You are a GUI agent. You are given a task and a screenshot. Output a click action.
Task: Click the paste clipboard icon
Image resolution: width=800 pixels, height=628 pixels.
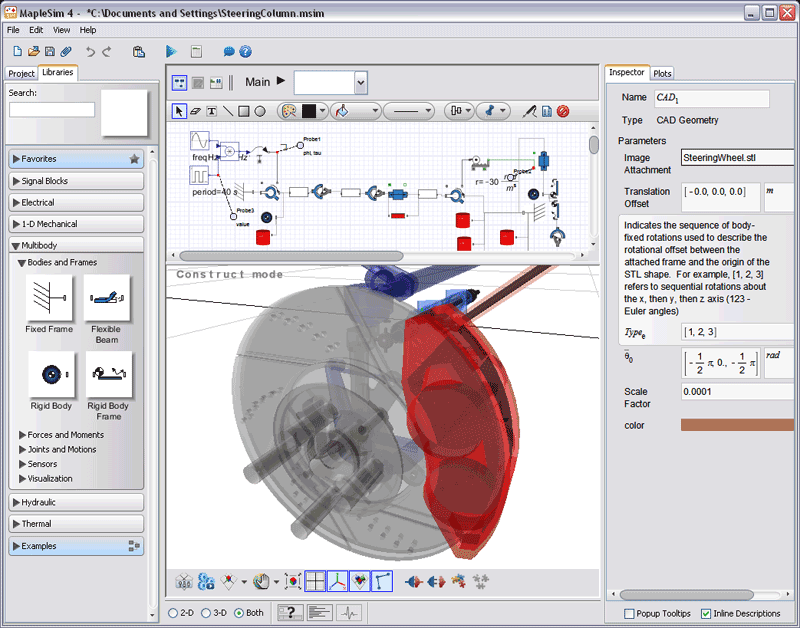click(138, 52)
